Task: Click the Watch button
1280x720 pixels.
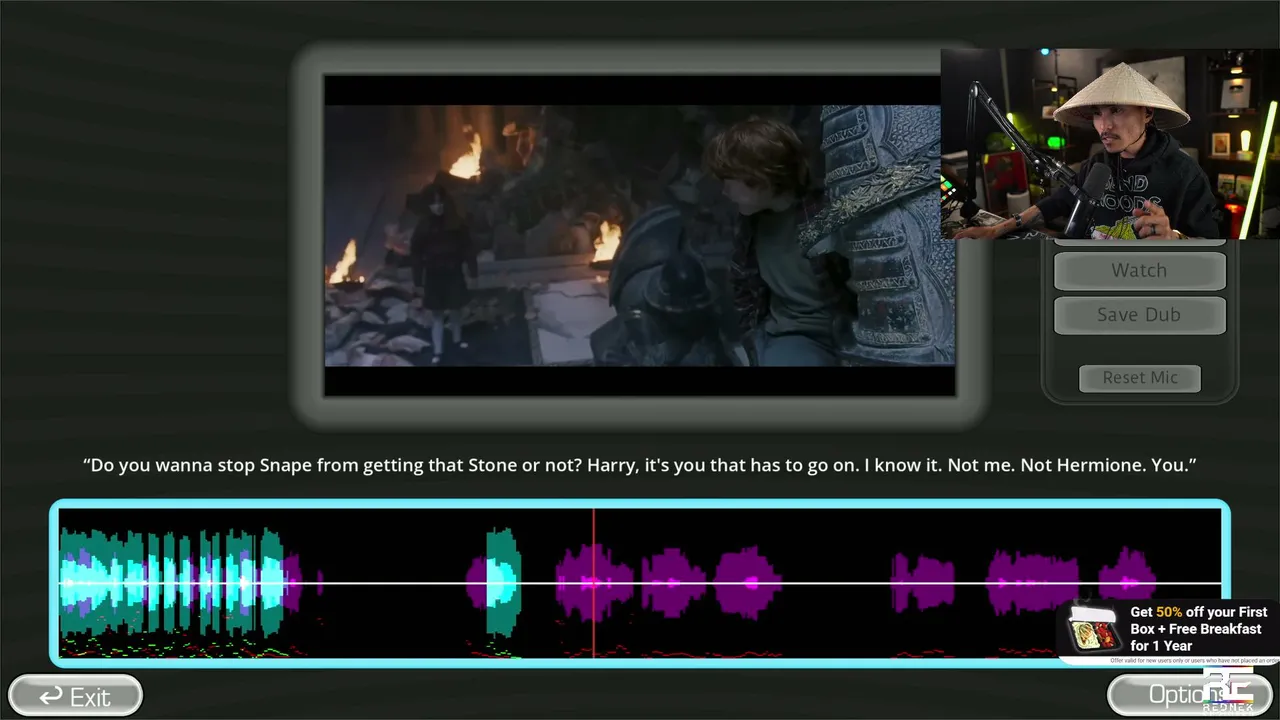Action: [1139, 270]
